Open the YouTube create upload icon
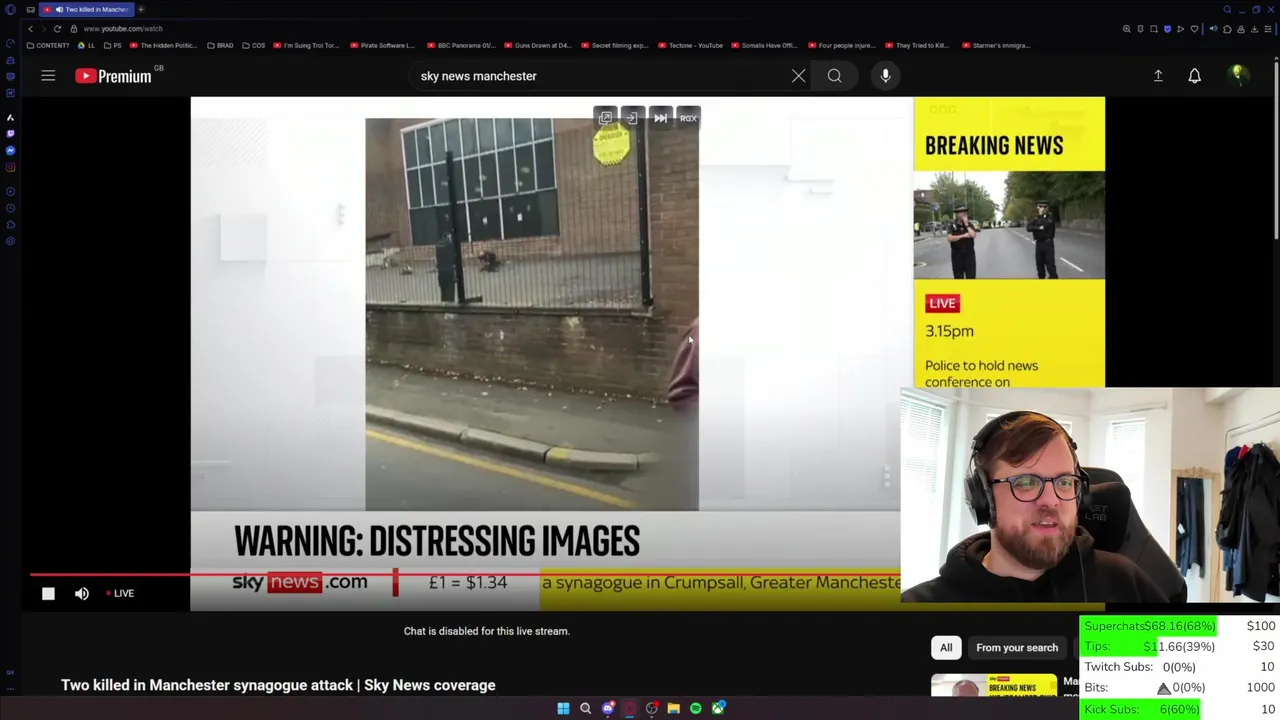The height and width of the screenshot is (720, 1280). (1158, 76)
